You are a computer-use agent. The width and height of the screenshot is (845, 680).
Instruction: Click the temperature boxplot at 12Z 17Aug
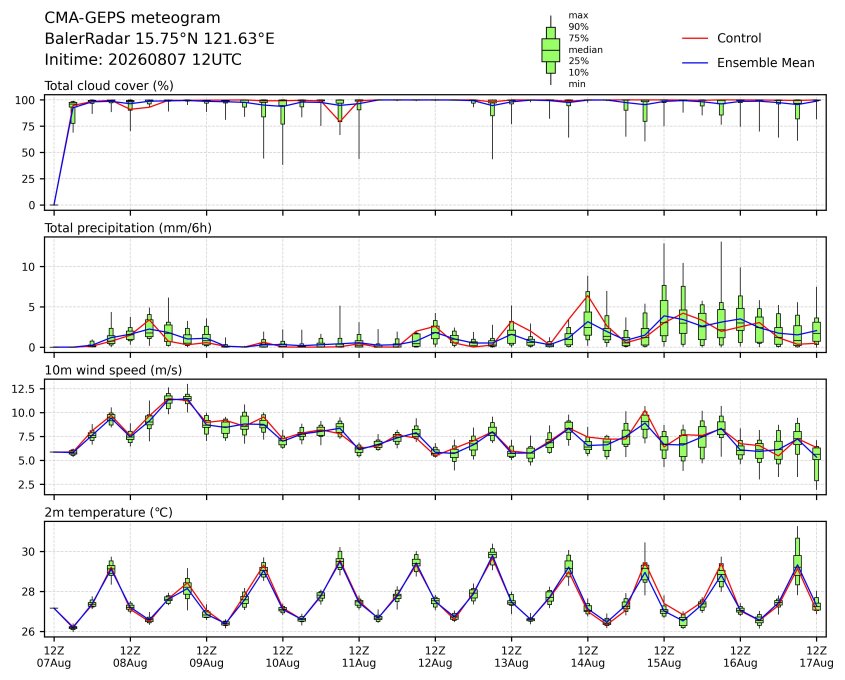pyautogui.click(x=816, y=603)
